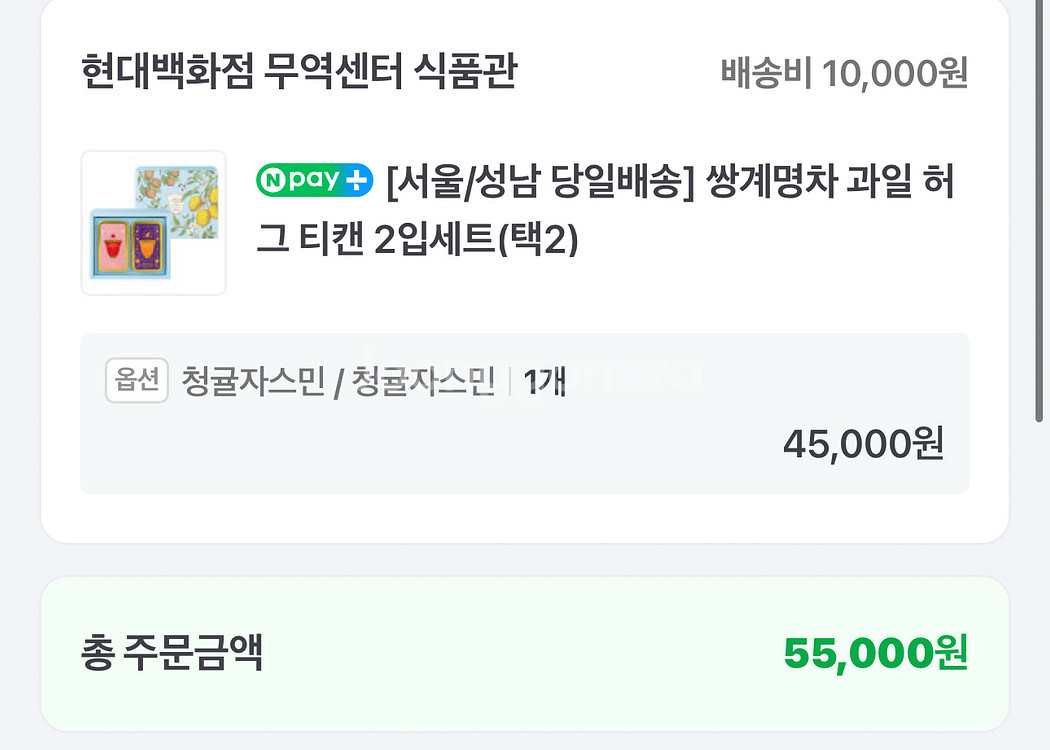Click the 1개 quantity text
Image resolution: width=1050 pixels, height=750 pixels.
pyautogui.click(x=545, y=382)
